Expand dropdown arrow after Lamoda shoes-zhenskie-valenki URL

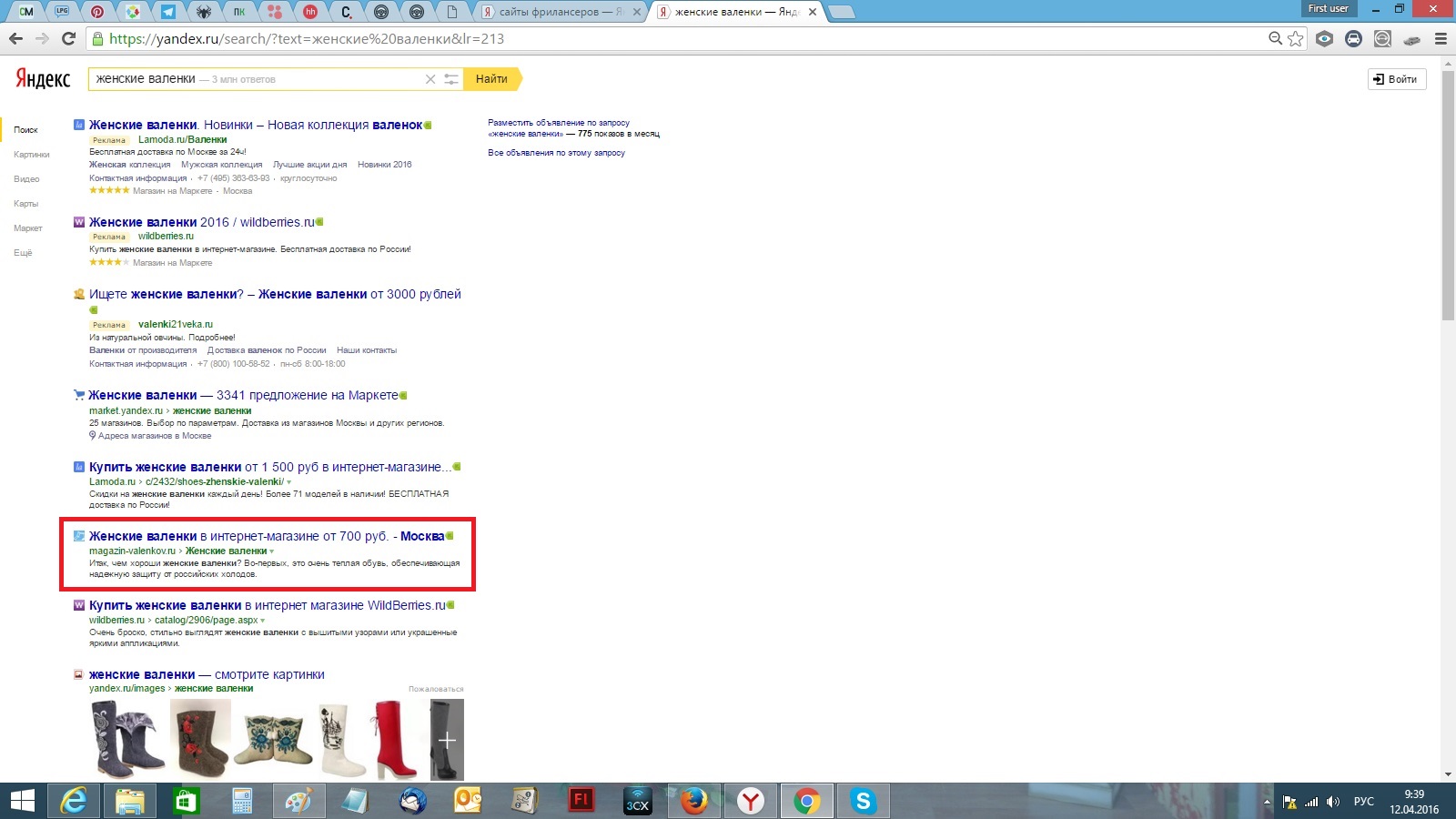(x=289, y=482)
